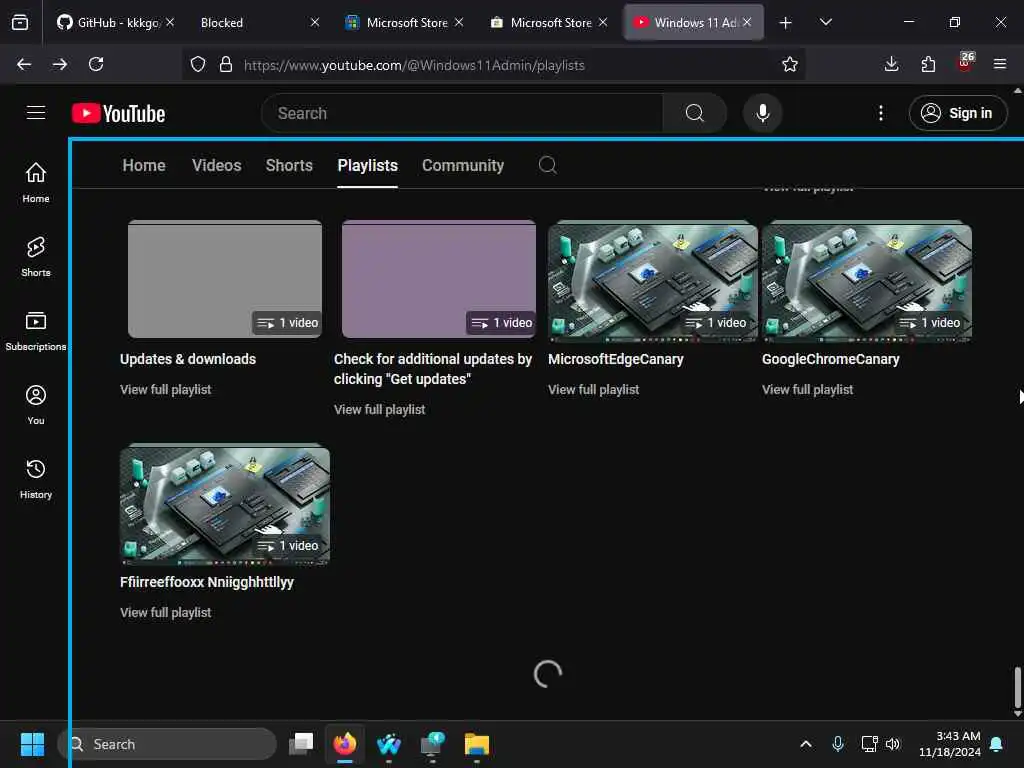Open volume control in tray
Image resolution: width=1024 pixels, height=768 pixels.
click(893, 744)
